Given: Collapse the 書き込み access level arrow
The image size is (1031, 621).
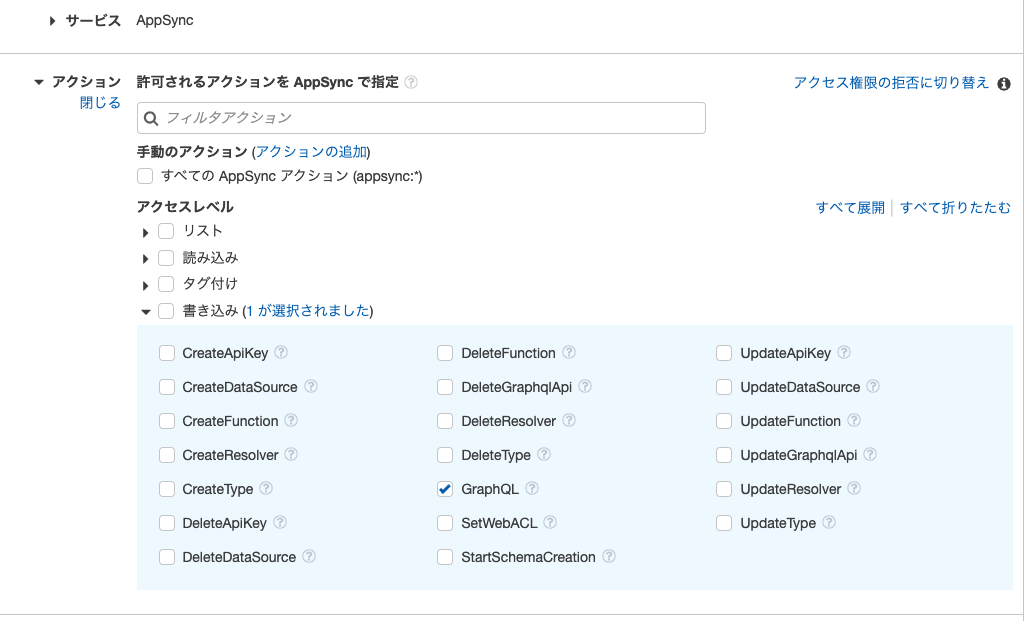Looking at the screenshot, I should coord(146,312).
